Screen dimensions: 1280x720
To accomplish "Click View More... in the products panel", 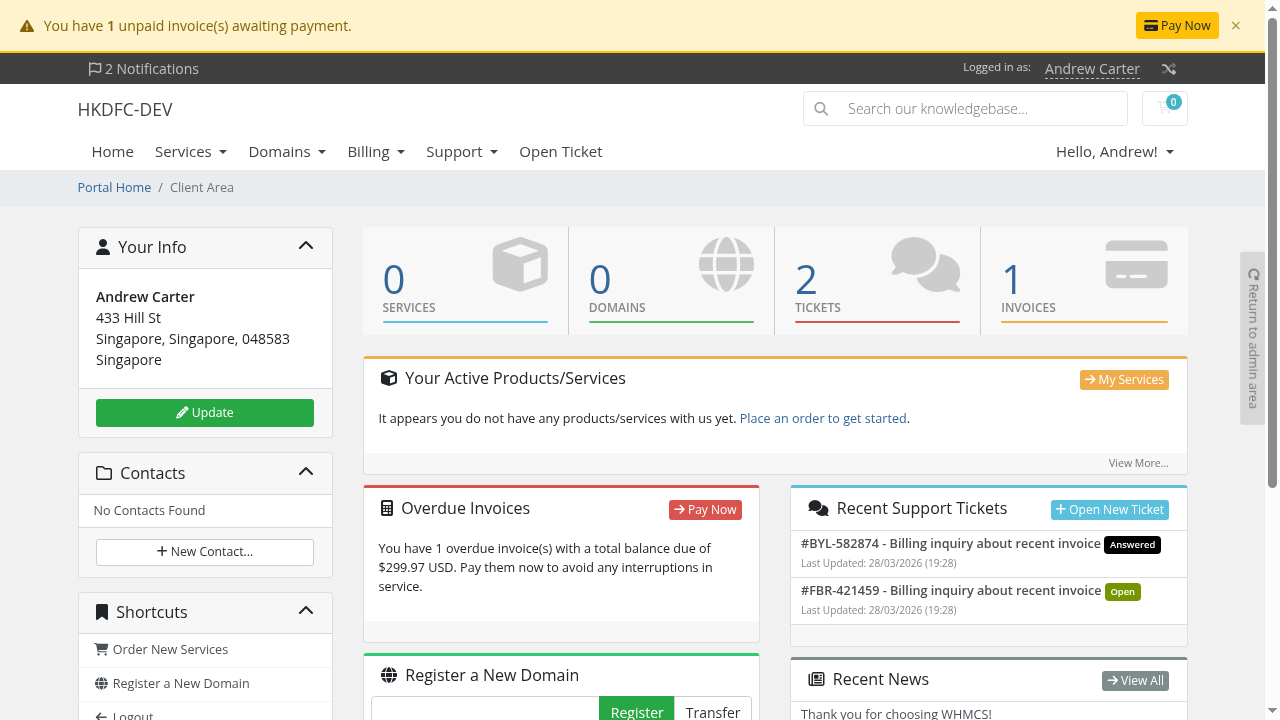I will [x=1138, y=463].
